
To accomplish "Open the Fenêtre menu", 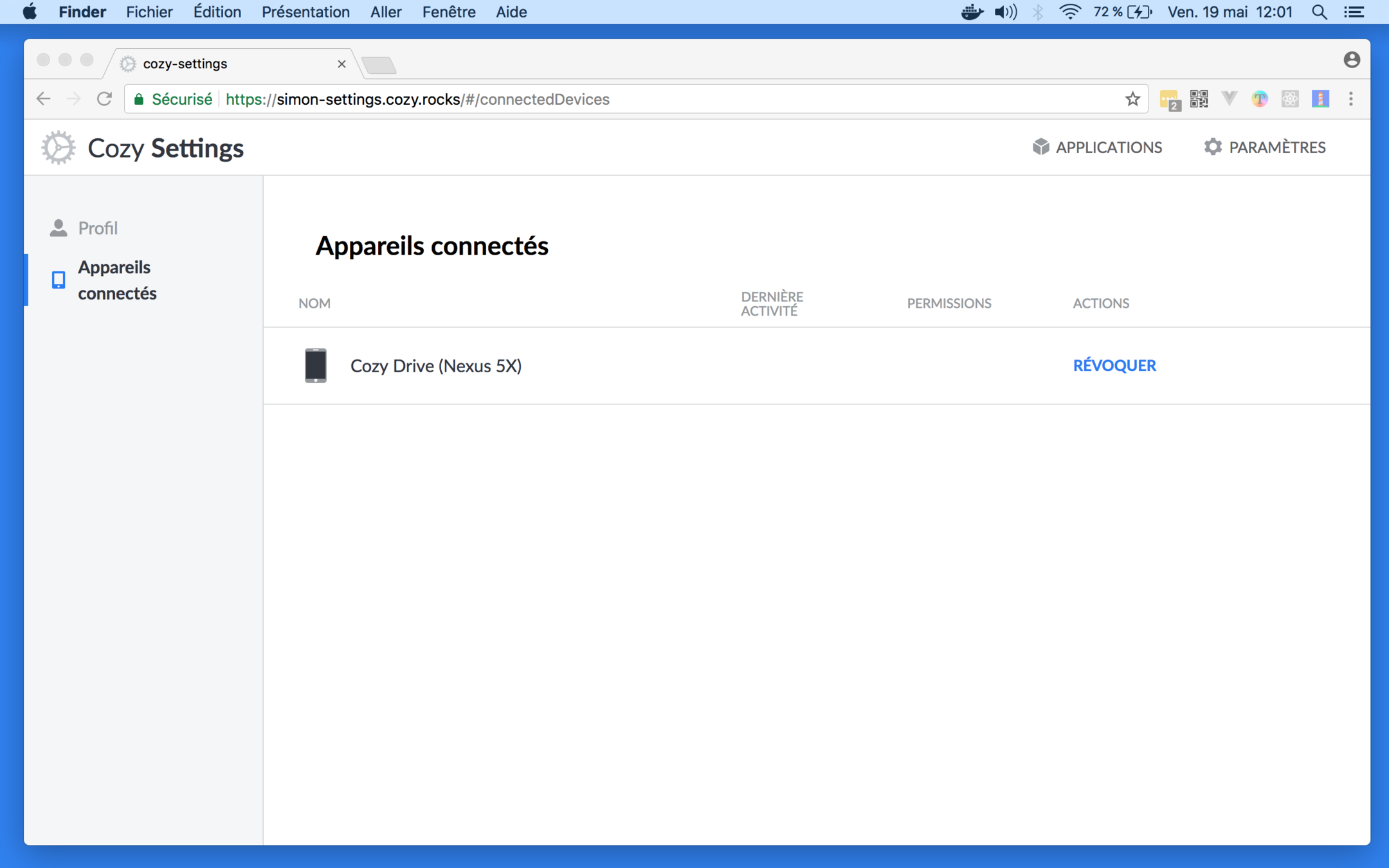I will click(x=448, y=12).
